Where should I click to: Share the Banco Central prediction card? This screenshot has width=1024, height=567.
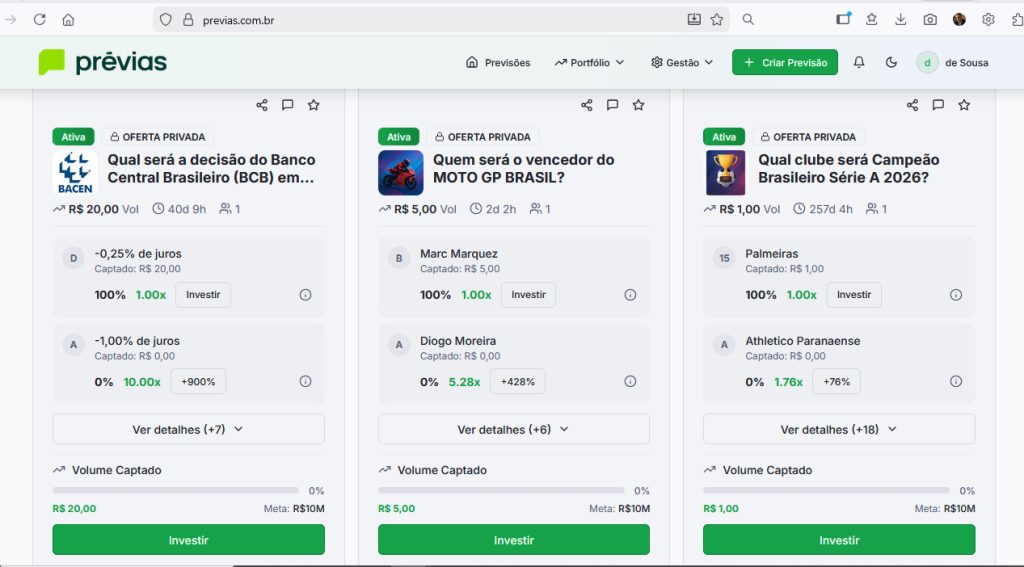pyautogui.click(x=262, y=105)
